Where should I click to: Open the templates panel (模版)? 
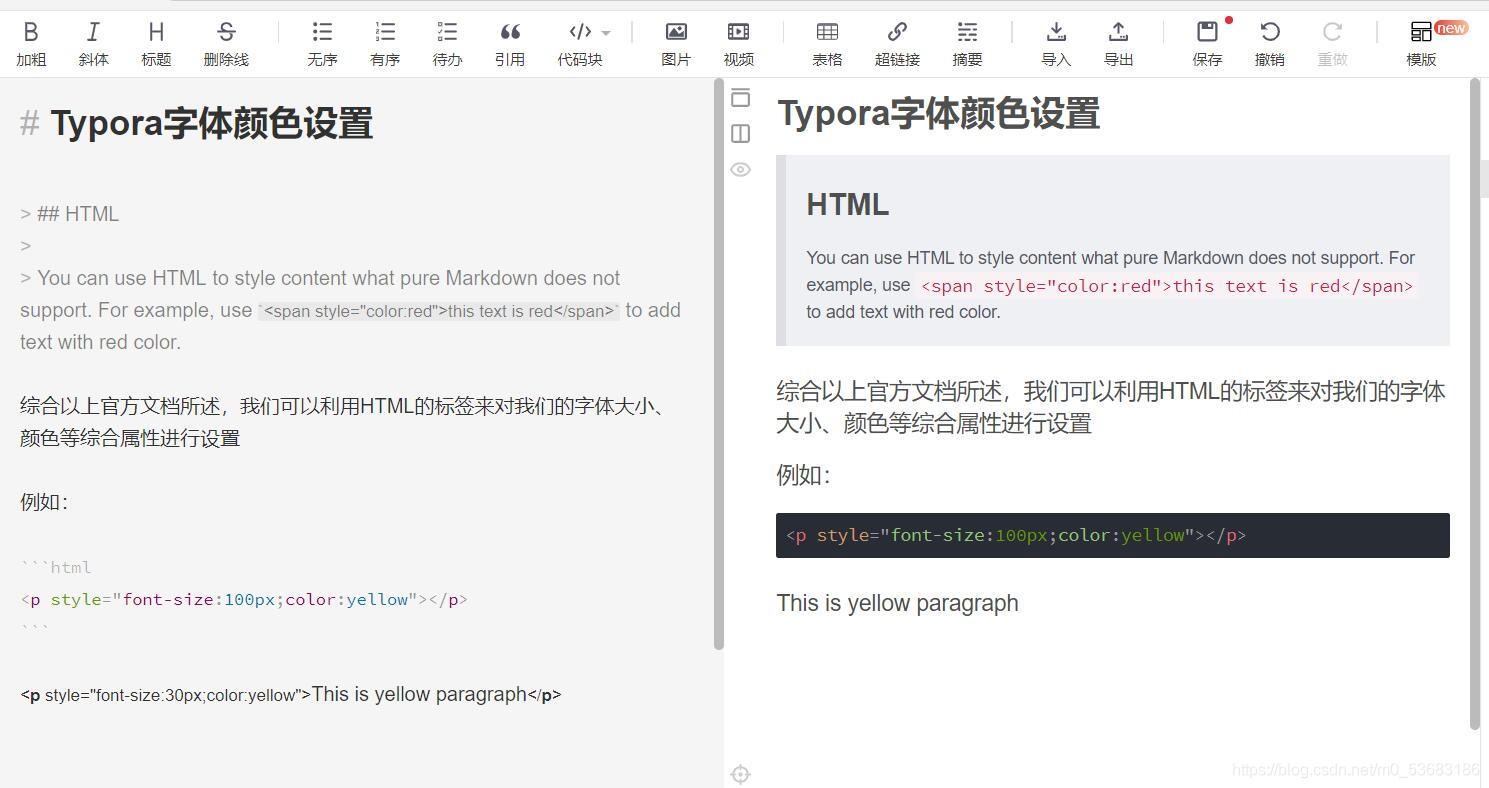(x=1421, y=44)
